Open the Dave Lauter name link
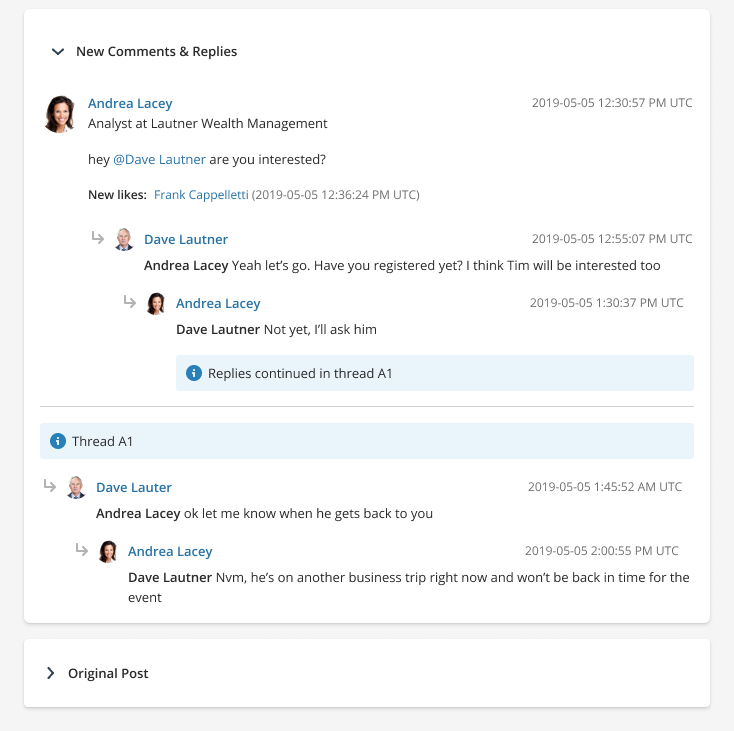 point(134,487)
